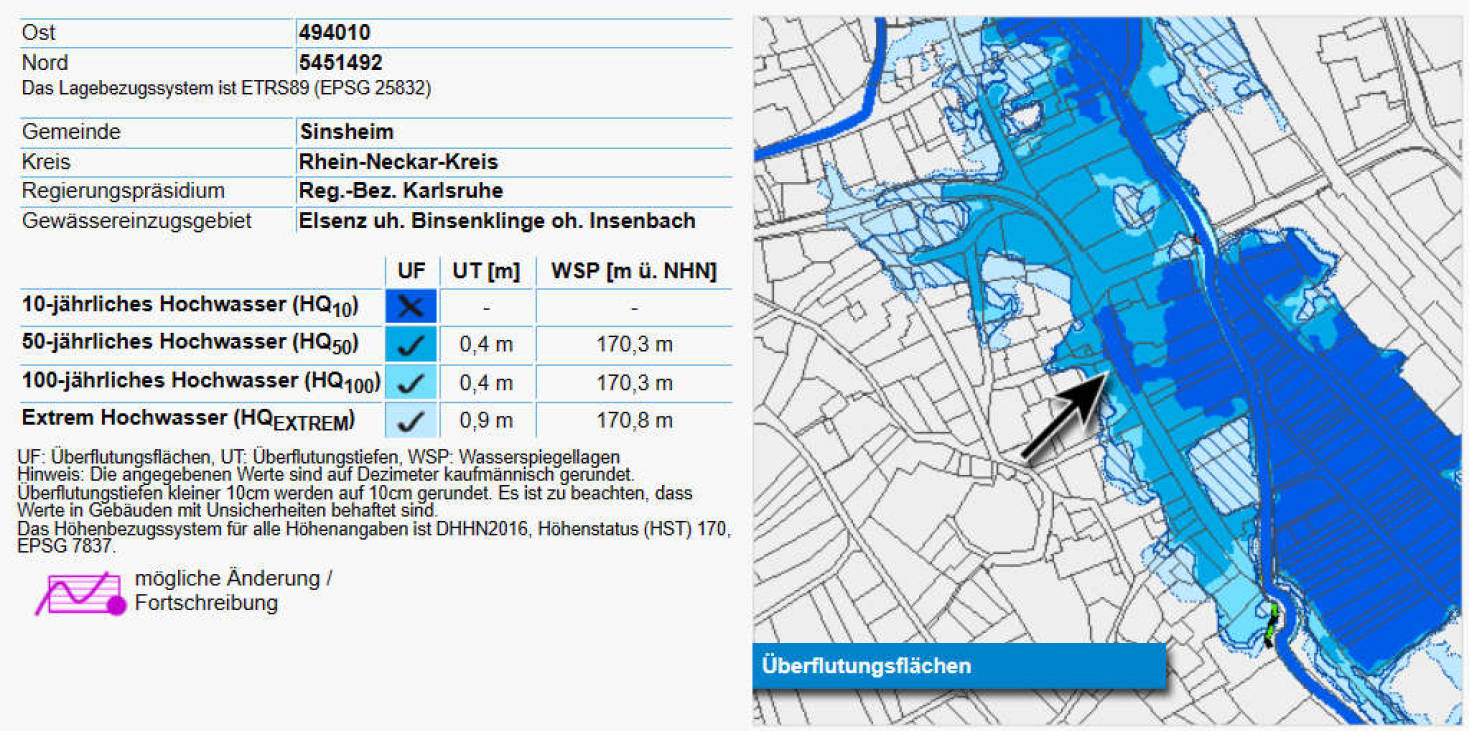
Task: Click the Kreis value Rhein-Neckar-Kreis
Action: pyautogui.click(x=398, y=162)
